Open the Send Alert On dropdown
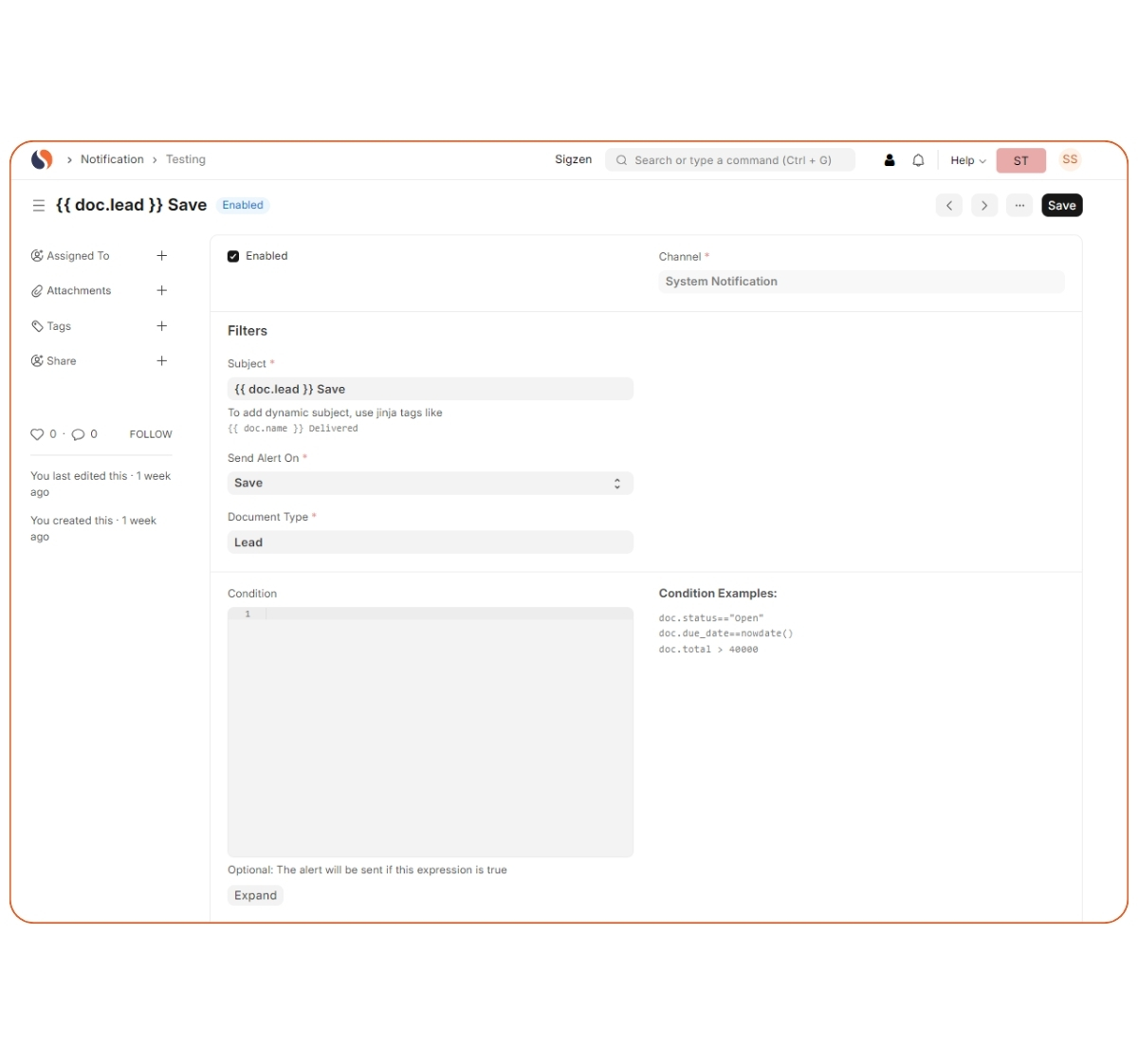 pyautogui.click(x=430, y=484)
